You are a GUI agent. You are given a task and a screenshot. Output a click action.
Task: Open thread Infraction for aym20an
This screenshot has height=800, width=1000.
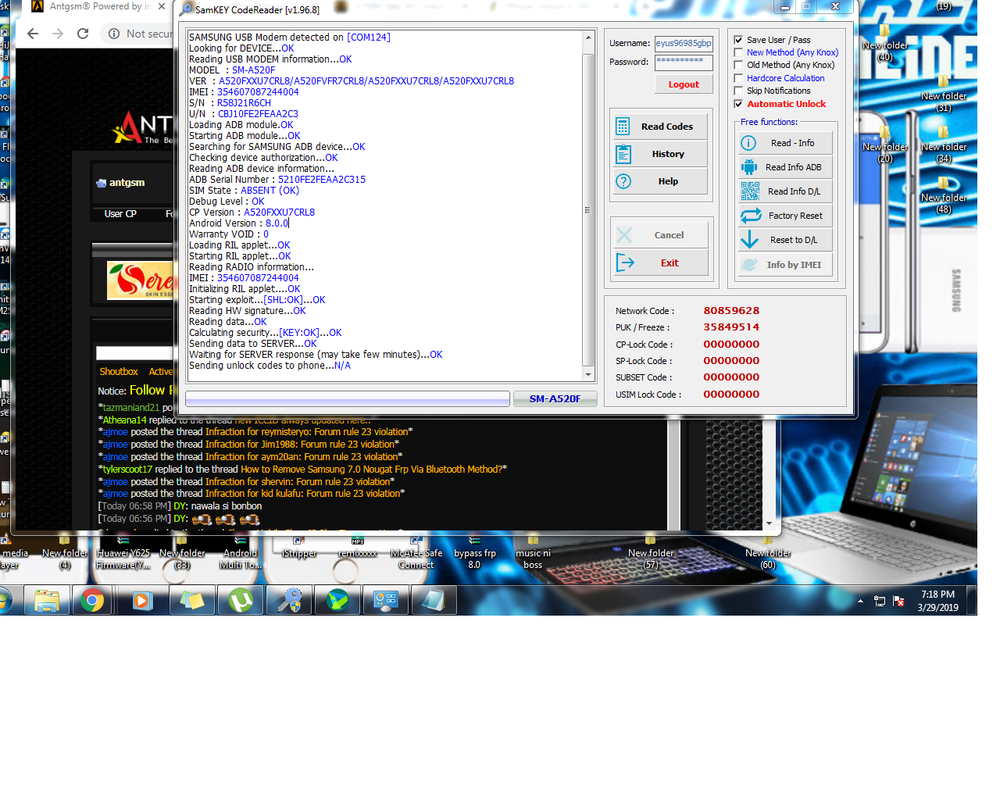302,457
